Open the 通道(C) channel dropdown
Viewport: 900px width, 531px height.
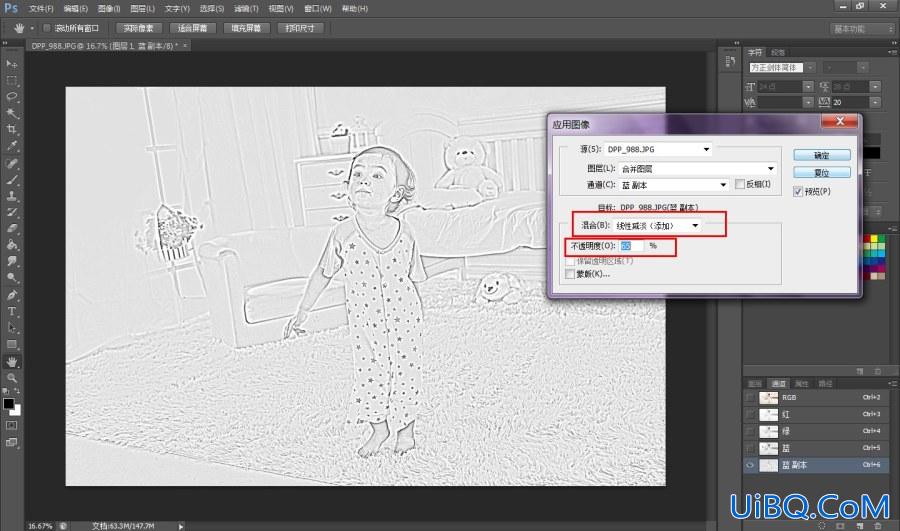[674, 185]
